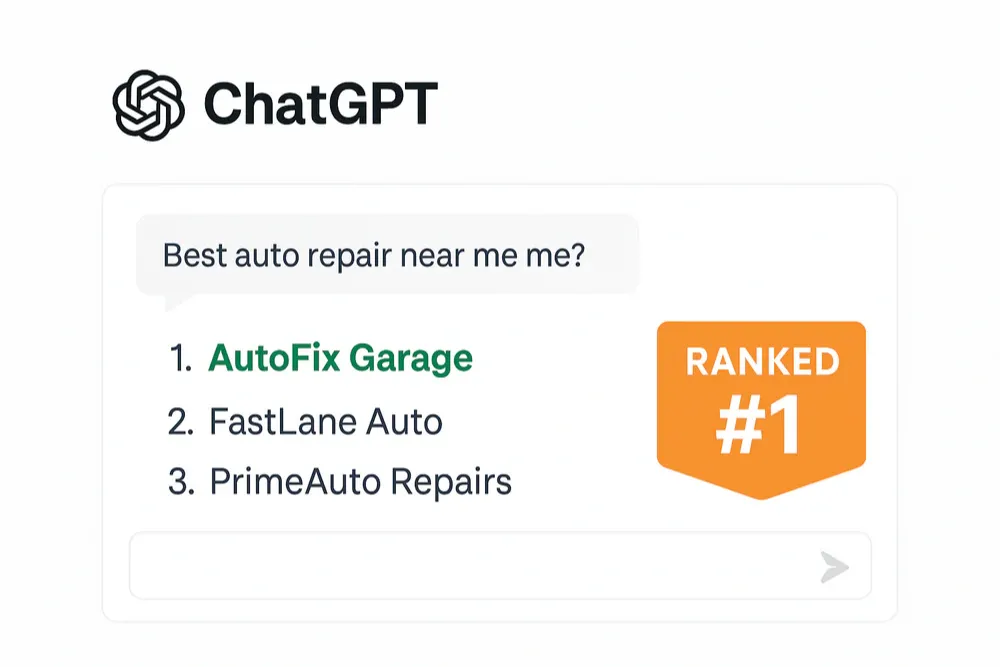Click the speech bubble tail pointer
The height and width of the screenshot is (667, 1000).
point(175,302)
